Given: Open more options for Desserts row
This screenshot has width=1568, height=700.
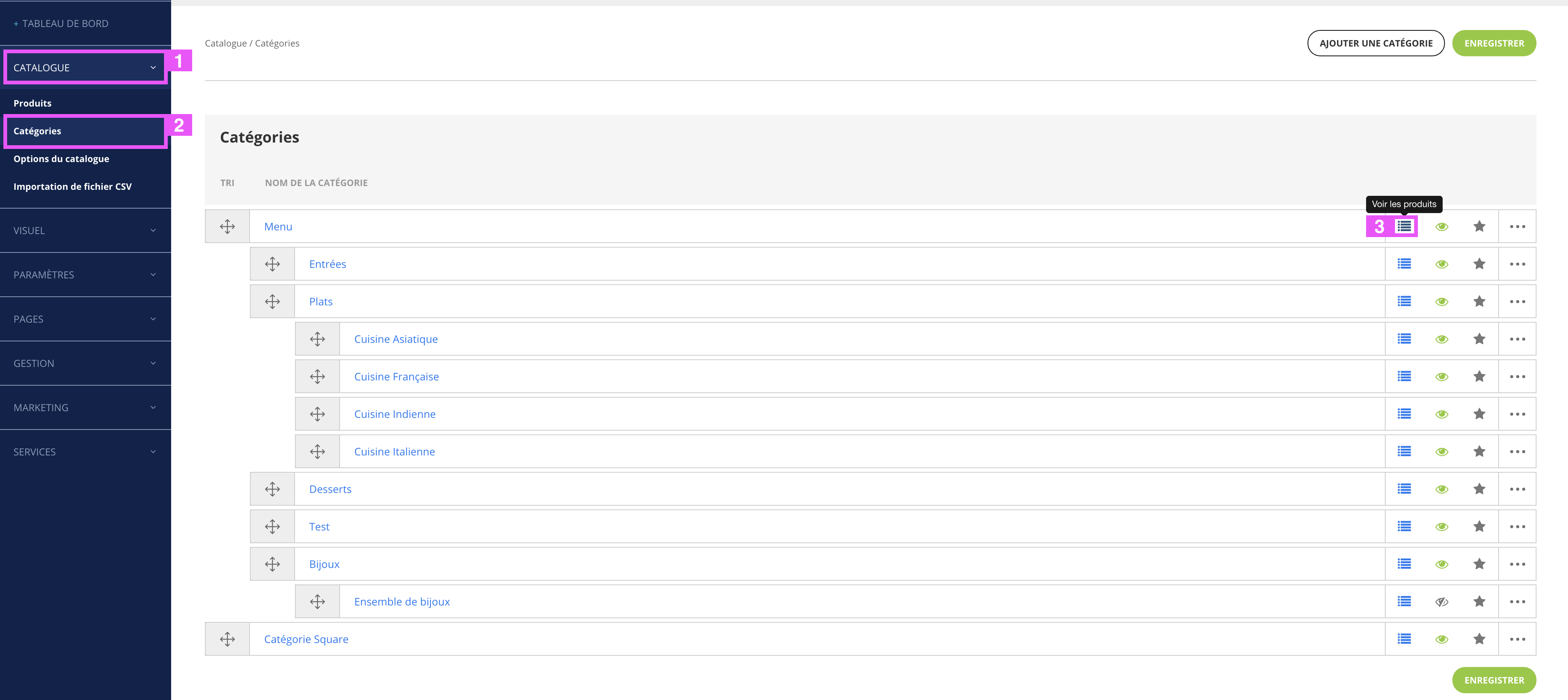Looking at the screenshot, I should (1517, 489).
